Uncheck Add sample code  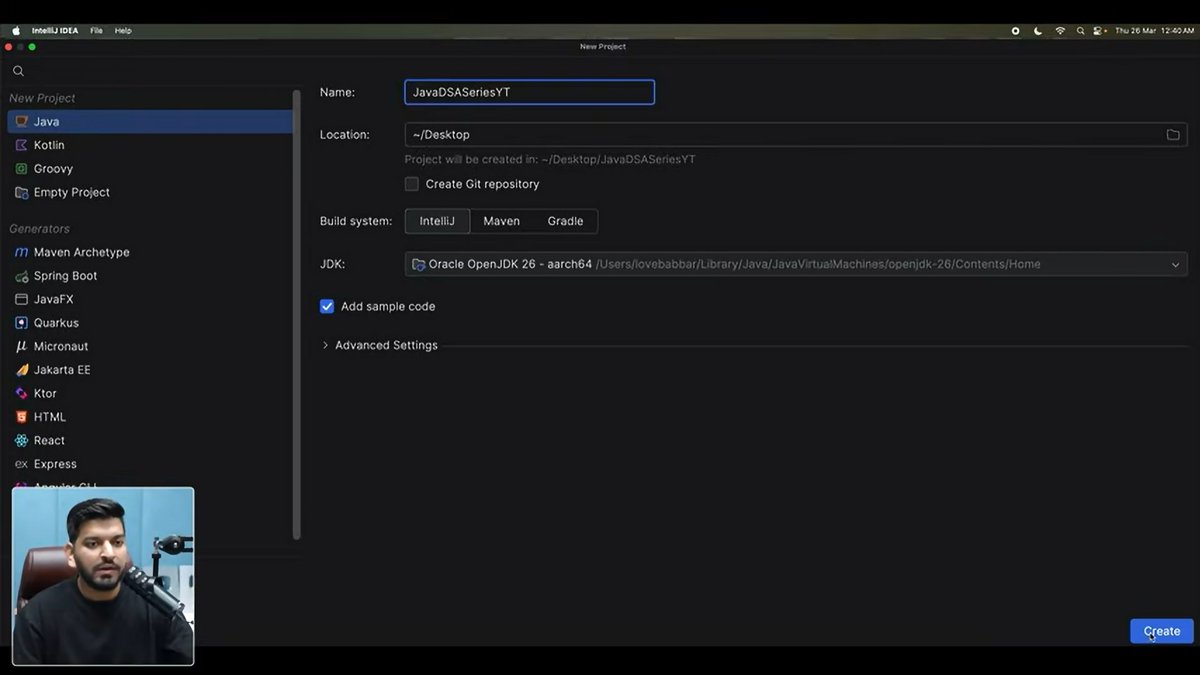(x=327, y=306)
